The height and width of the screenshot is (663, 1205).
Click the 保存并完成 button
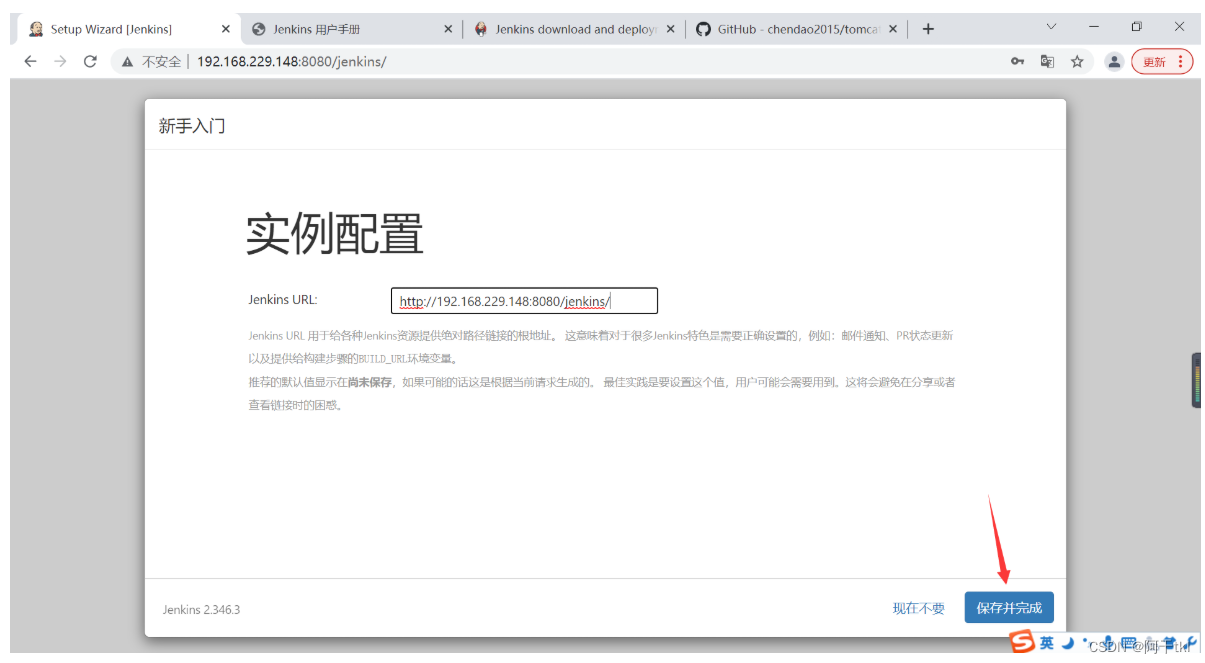(1008, 607)
